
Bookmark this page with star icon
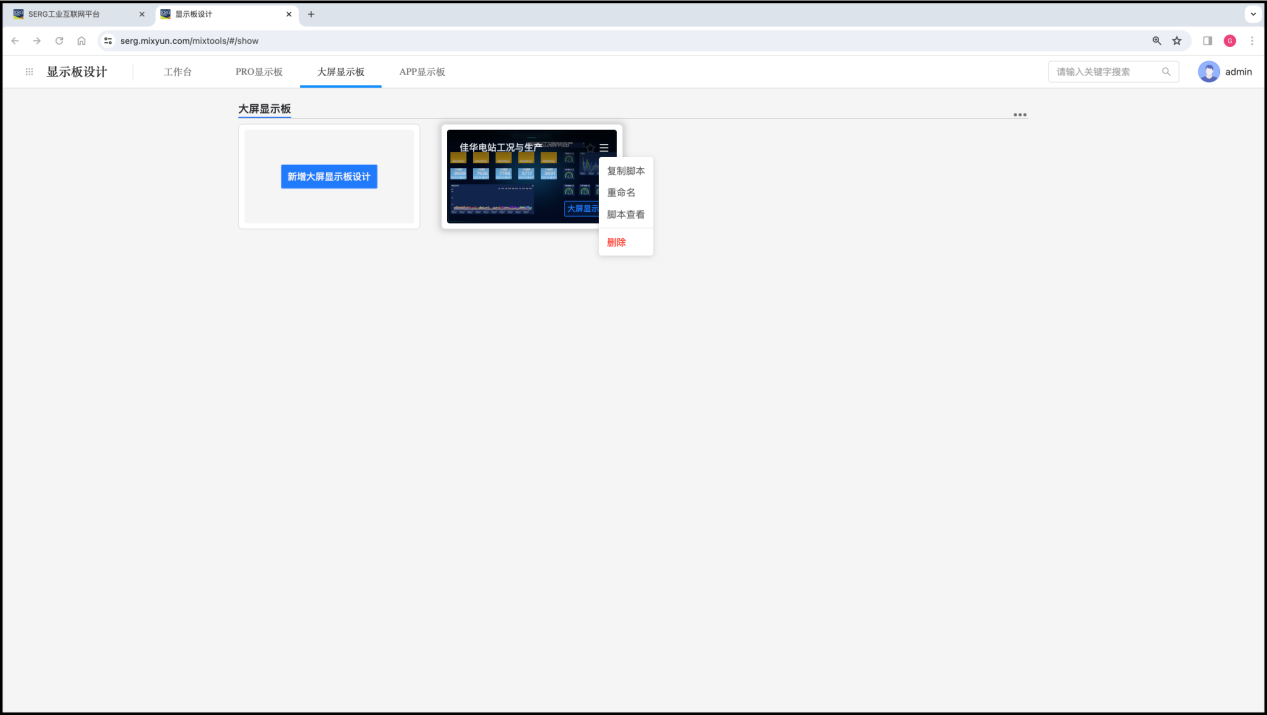[x=1177, y=41]
